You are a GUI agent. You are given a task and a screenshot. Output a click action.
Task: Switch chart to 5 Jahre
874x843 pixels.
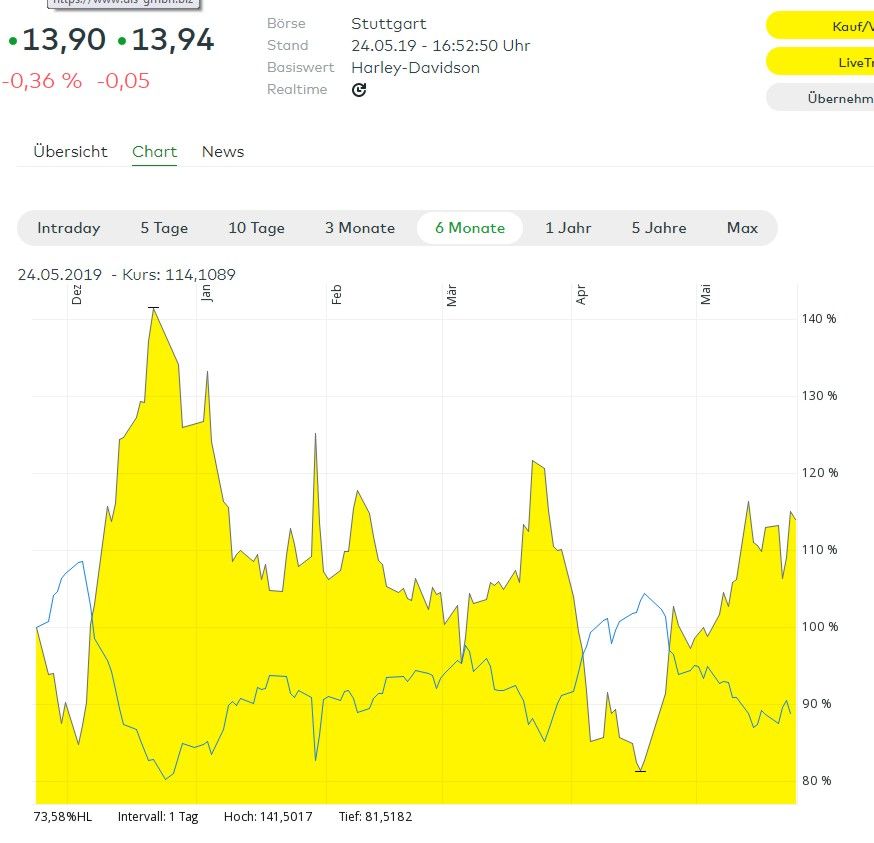[659, 228]
